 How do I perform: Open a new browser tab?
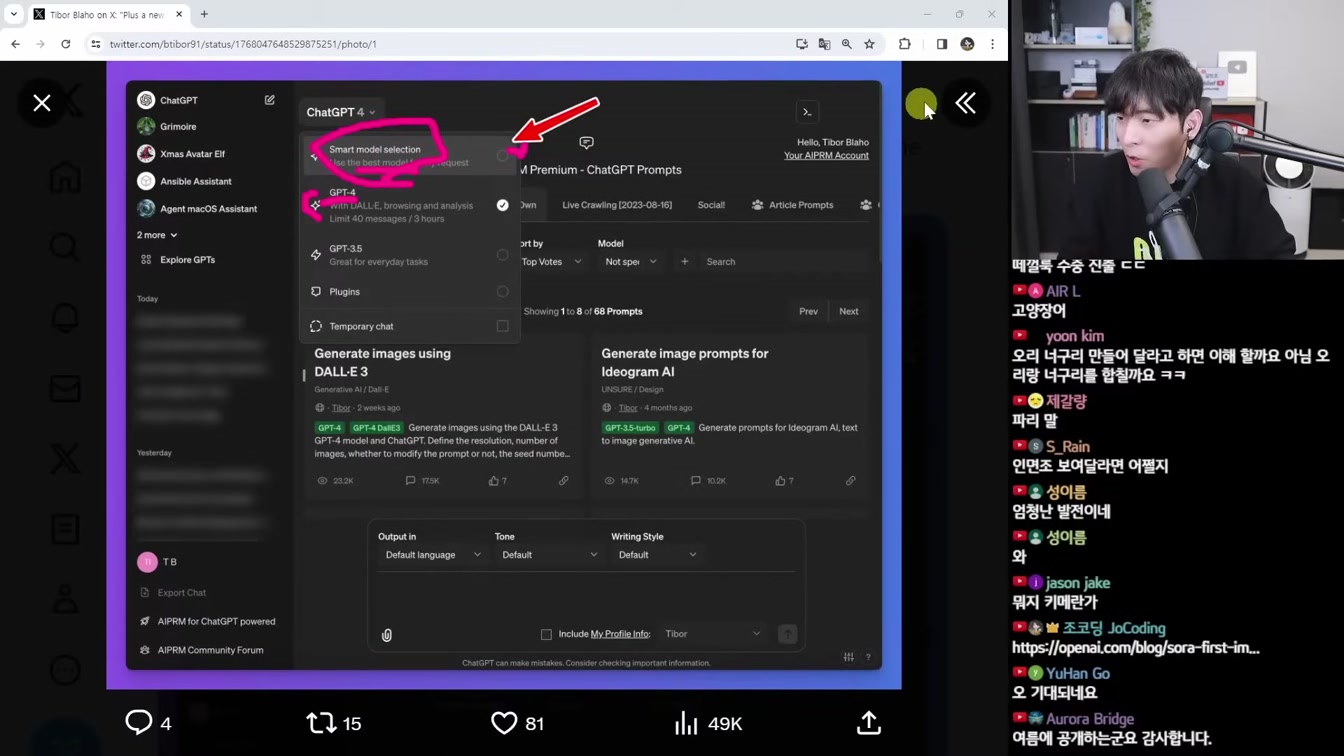coord(204,14)
